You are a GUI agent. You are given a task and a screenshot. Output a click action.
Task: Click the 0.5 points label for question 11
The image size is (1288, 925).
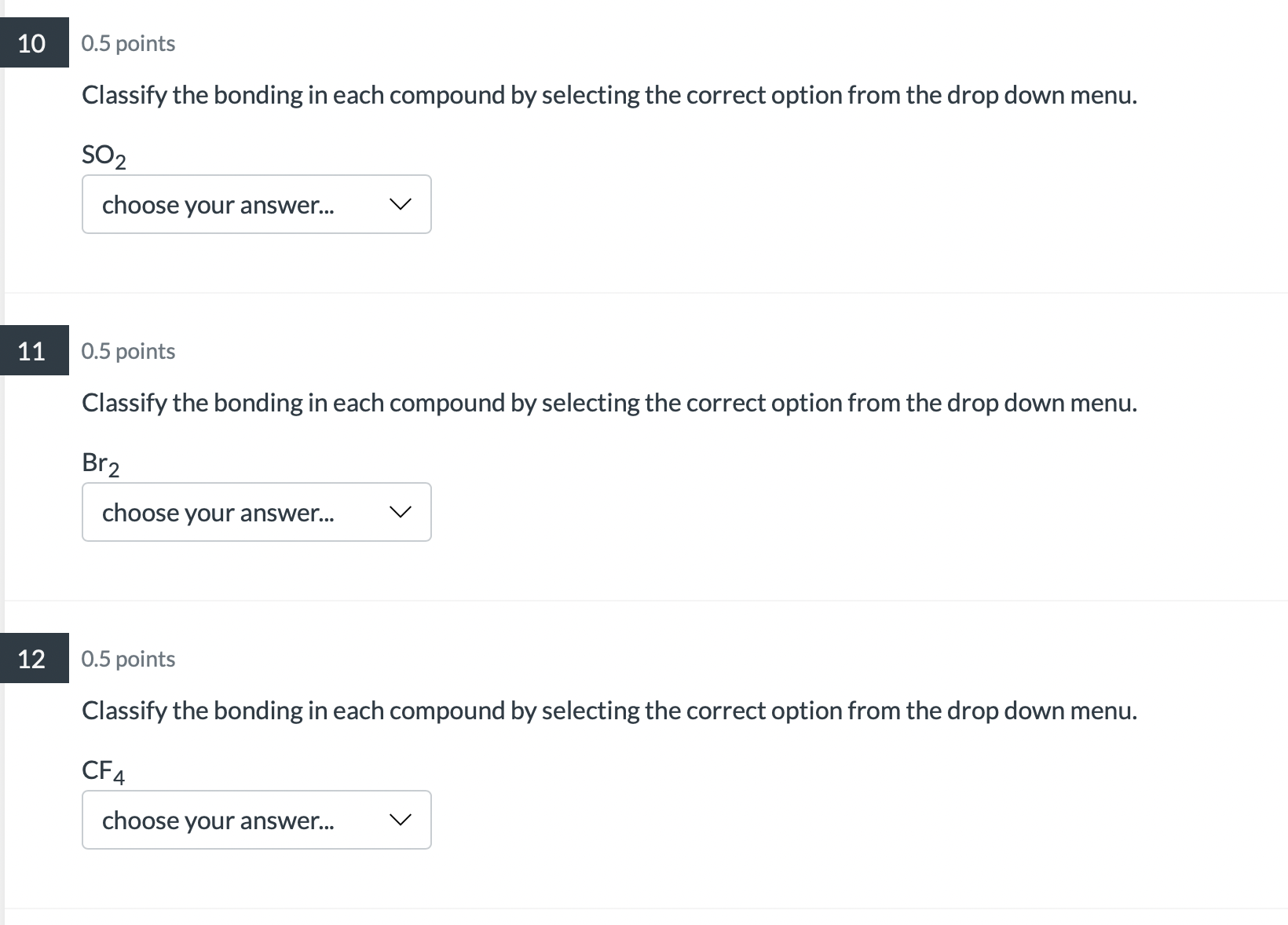coord(128,351)
